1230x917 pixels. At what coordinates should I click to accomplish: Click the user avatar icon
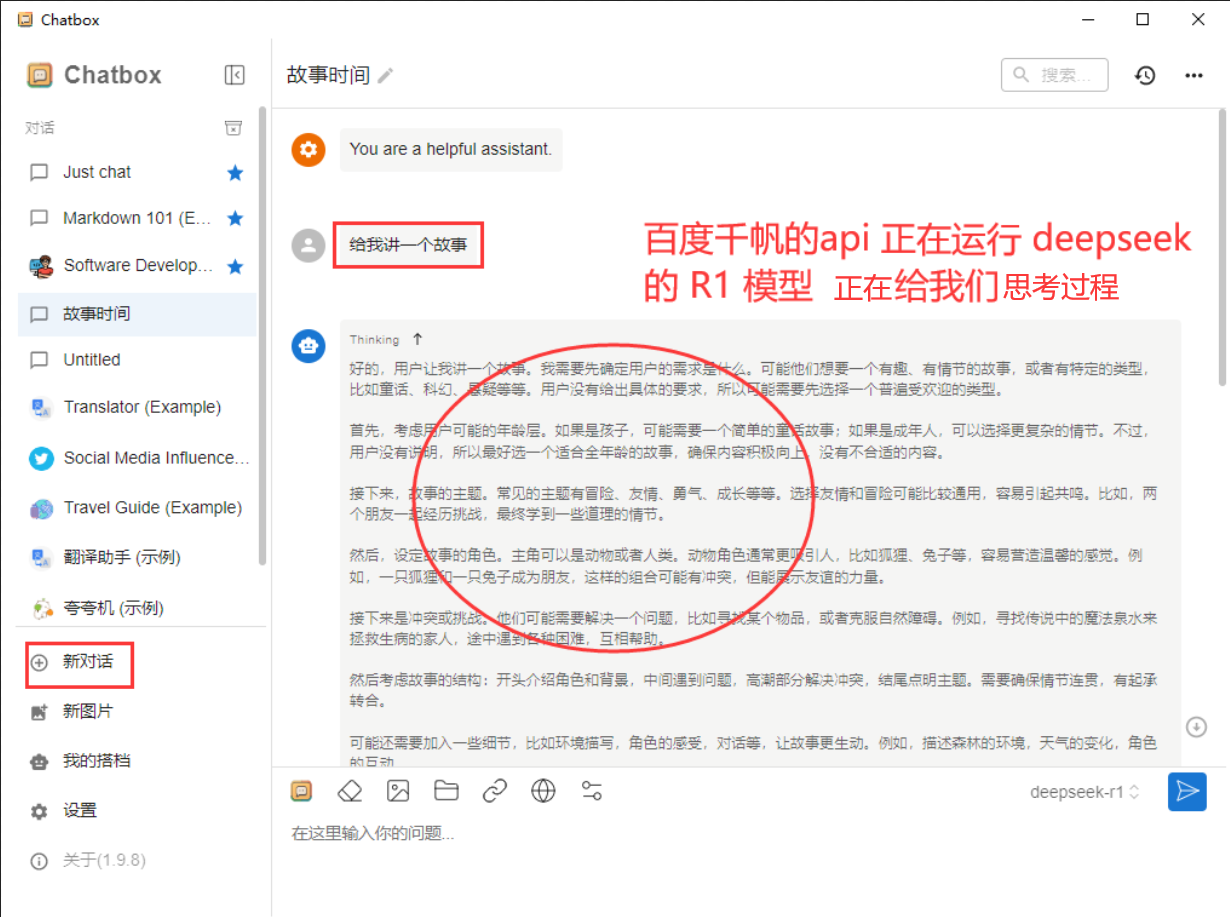(x=308, y=246)
